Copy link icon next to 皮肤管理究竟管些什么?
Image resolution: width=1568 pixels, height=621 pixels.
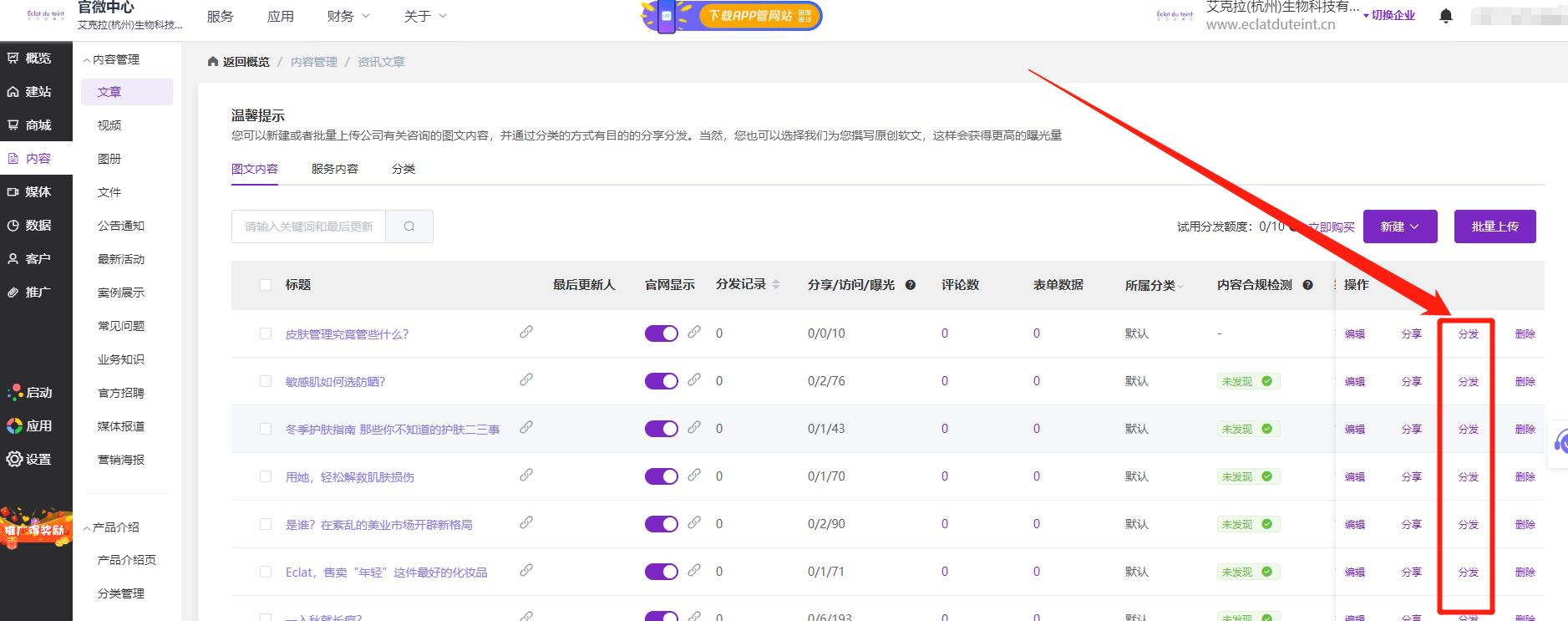click(526, 332)
